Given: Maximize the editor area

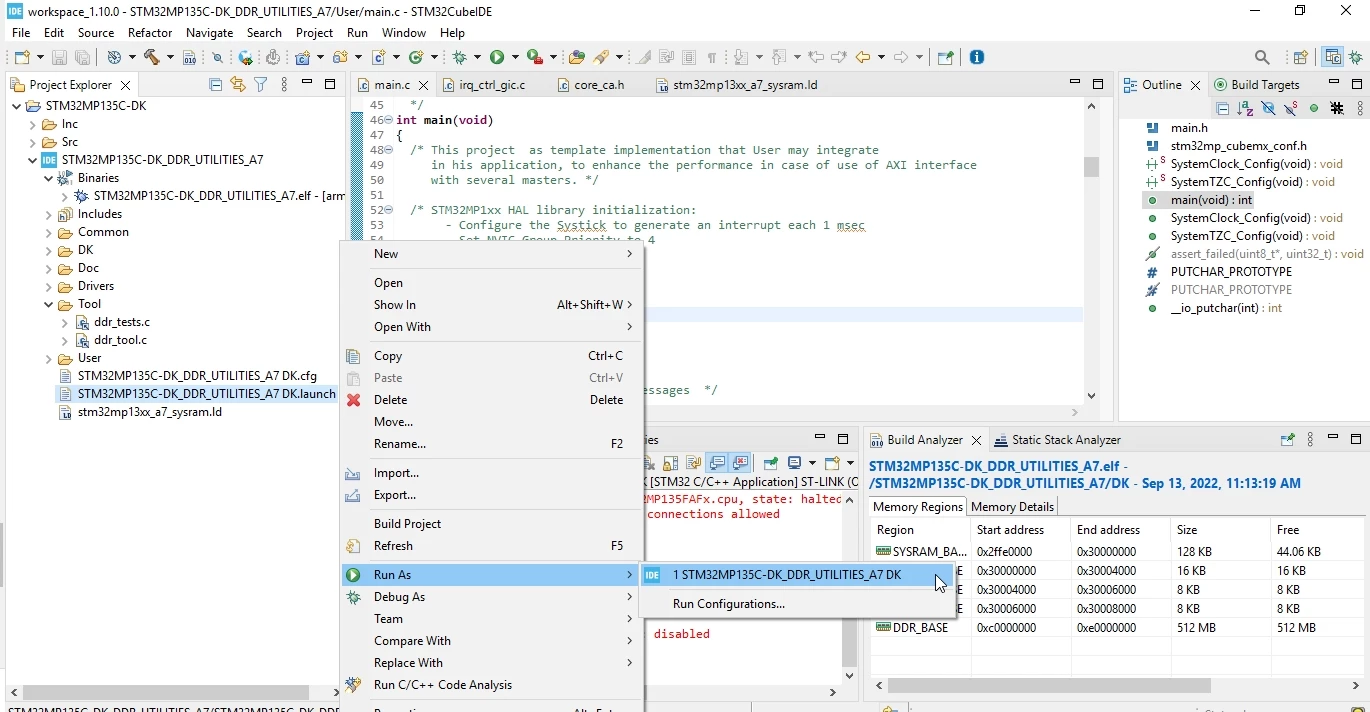Looking at the screenshot, I should 1098,84.
